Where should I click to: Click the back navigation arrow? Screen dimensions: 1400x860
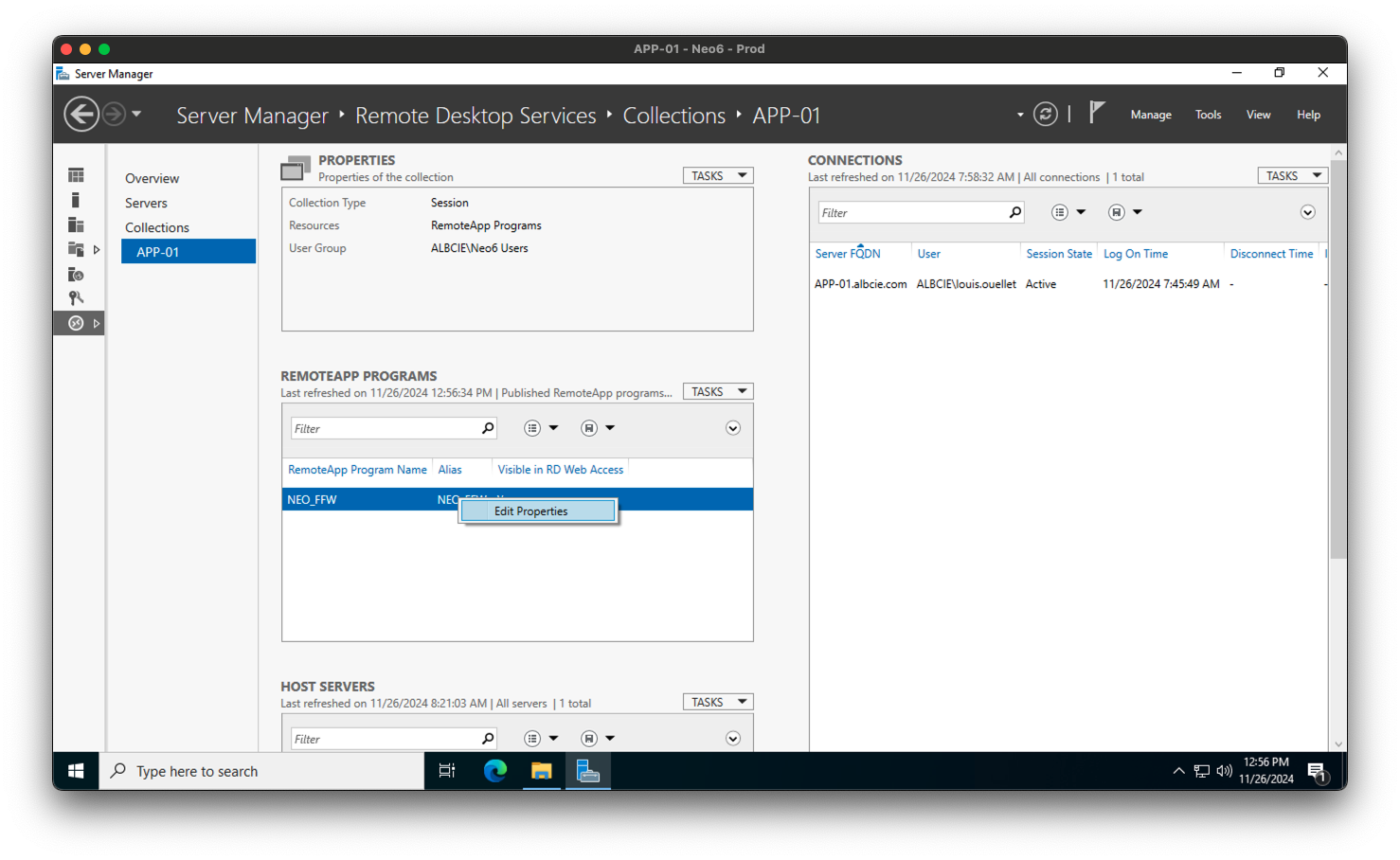point(81,113)
